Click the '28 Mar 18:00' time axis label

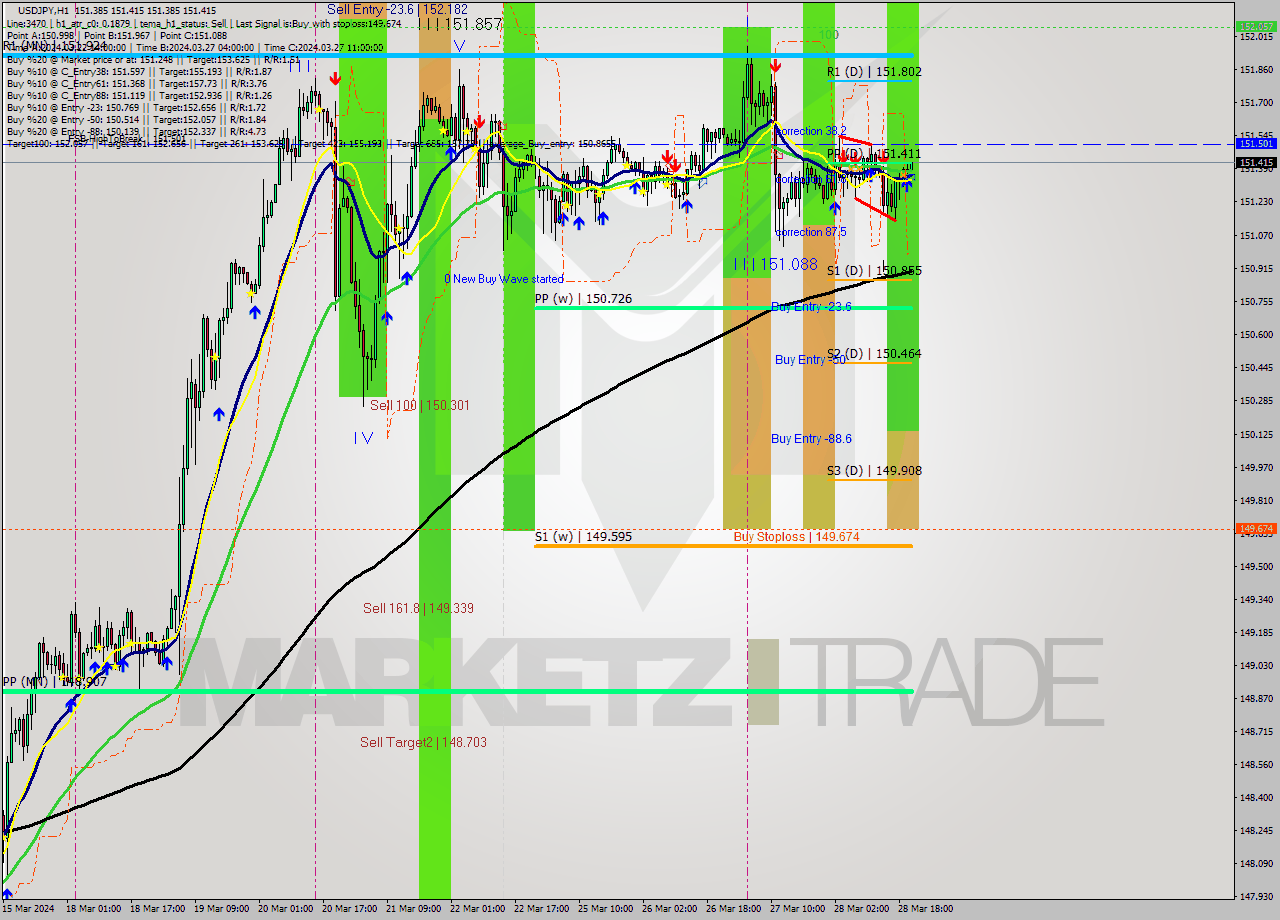pyautogui.click(x=926, y=909)
